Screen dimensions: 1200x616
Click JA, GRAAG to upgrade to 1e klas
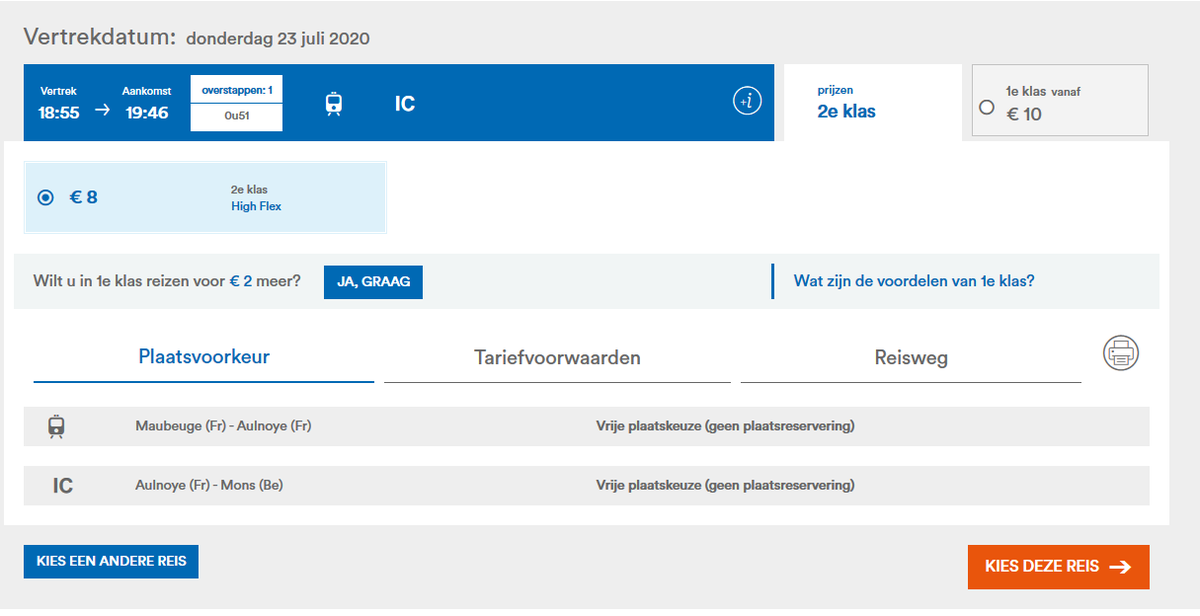pyautogui.click(x=372, y=282)
